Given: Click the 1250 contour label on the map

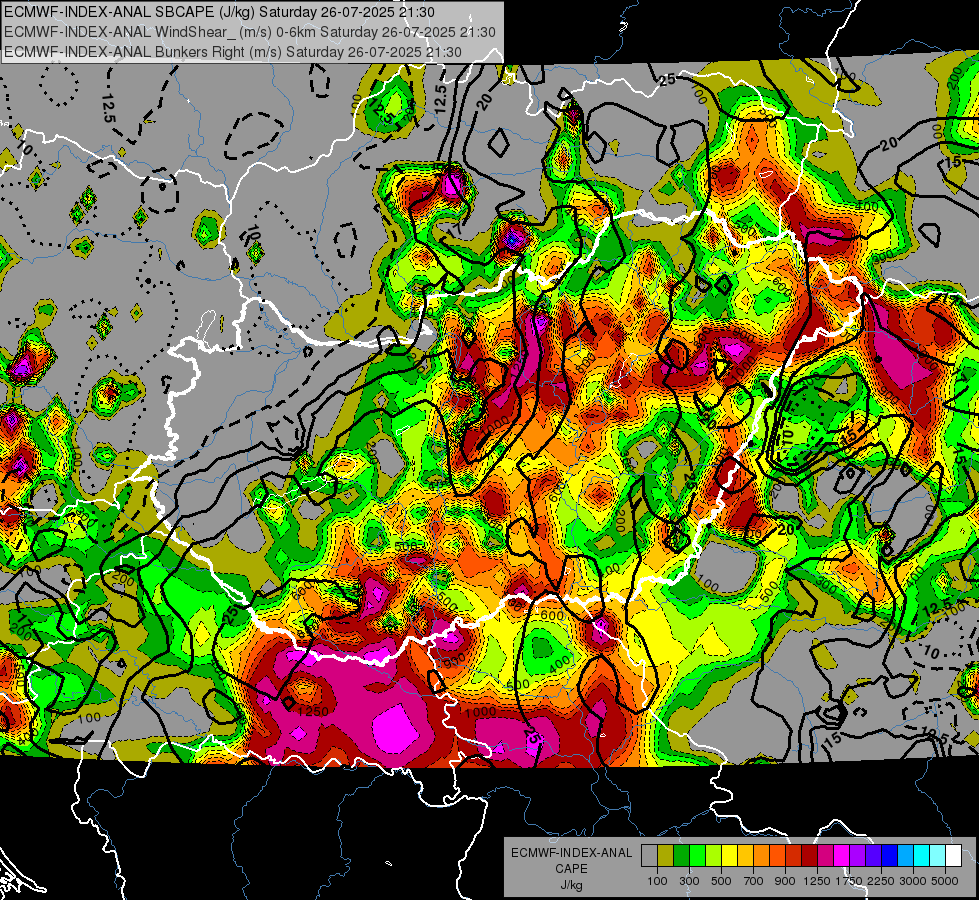Looking at the screenshot, I should pyautogui.click(x=313, y=711).
